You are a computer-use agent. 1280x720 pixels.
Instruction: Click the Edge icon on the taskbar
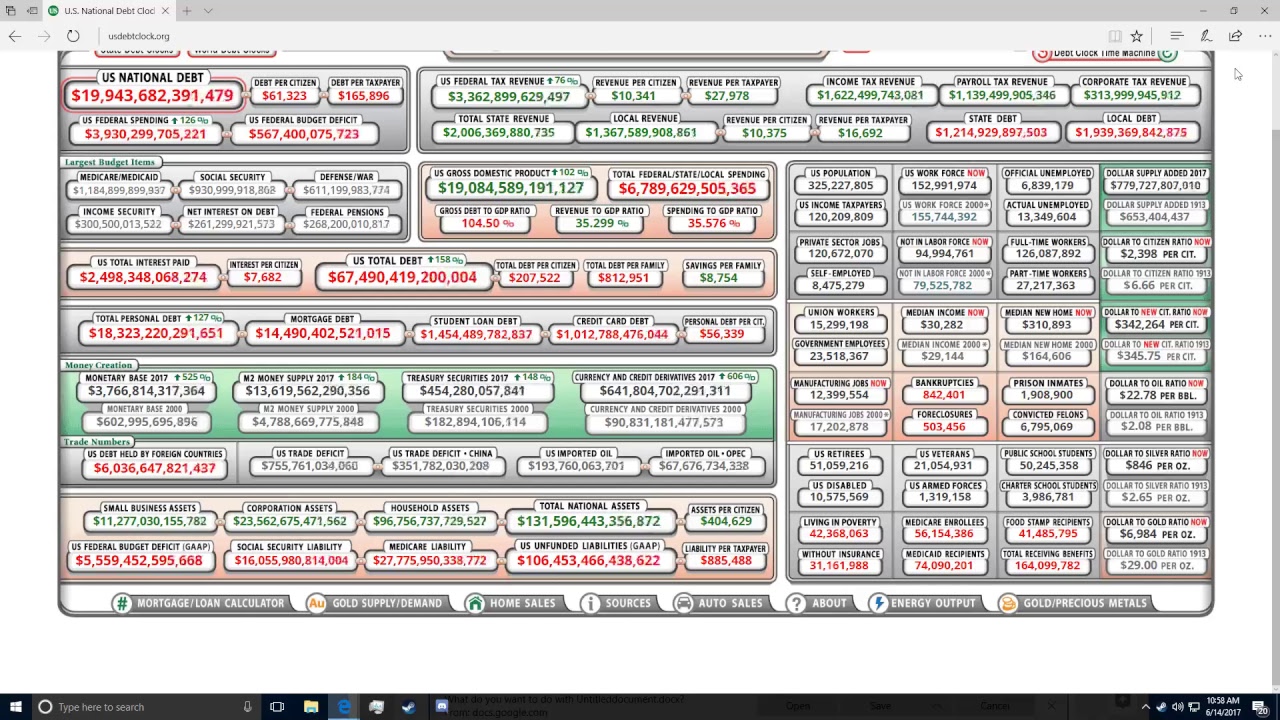[x=344, y=707]
